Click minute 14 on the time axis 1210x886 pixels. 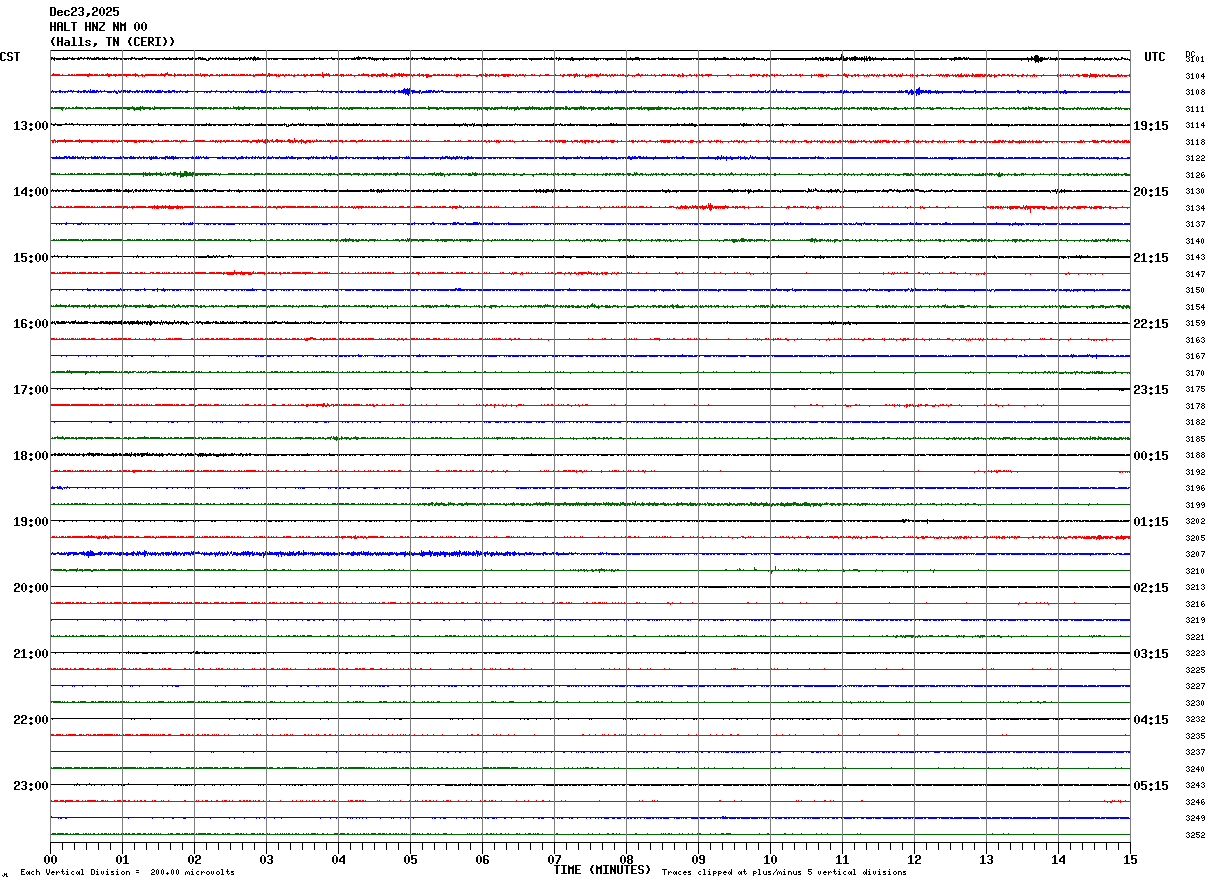coord(1058,859)
